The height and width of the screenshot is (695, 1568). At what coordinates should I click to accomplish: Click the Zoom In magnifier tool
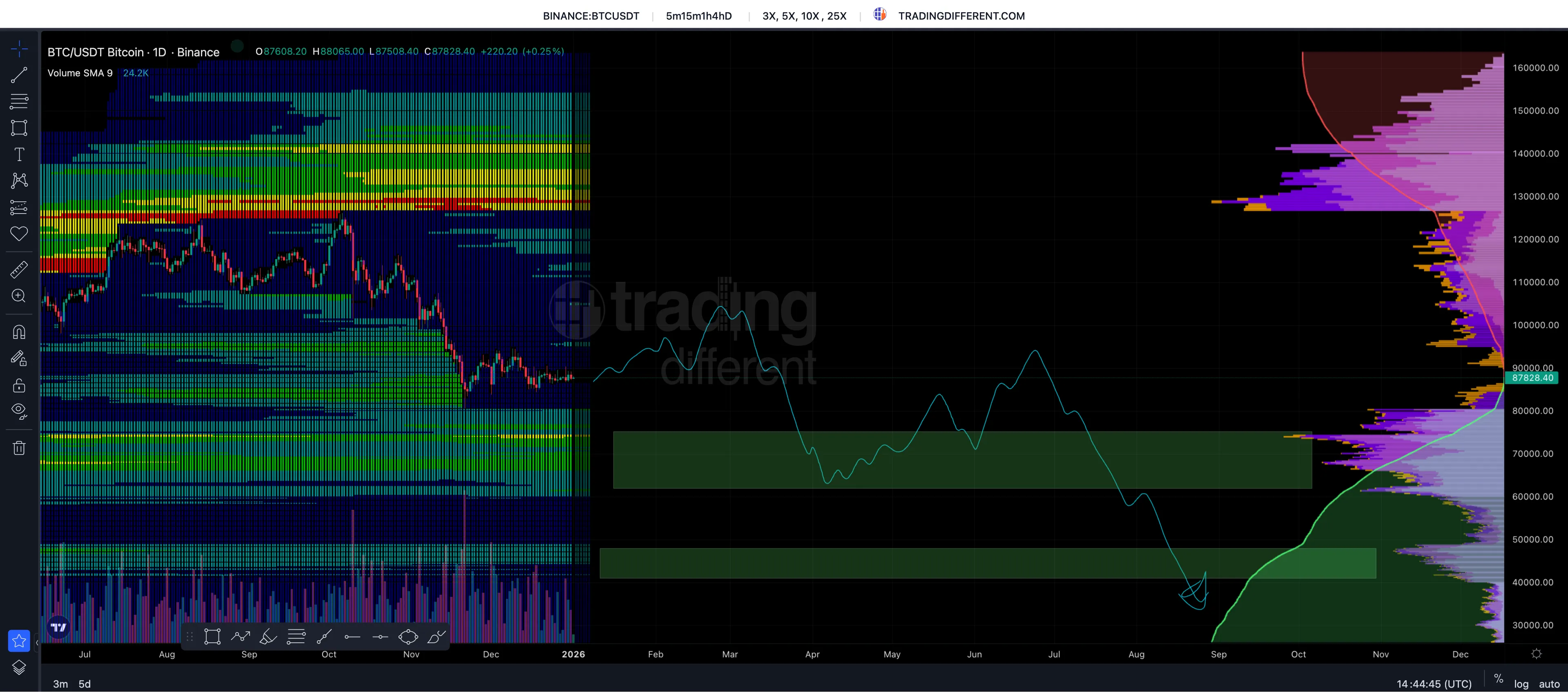point(19,296)
